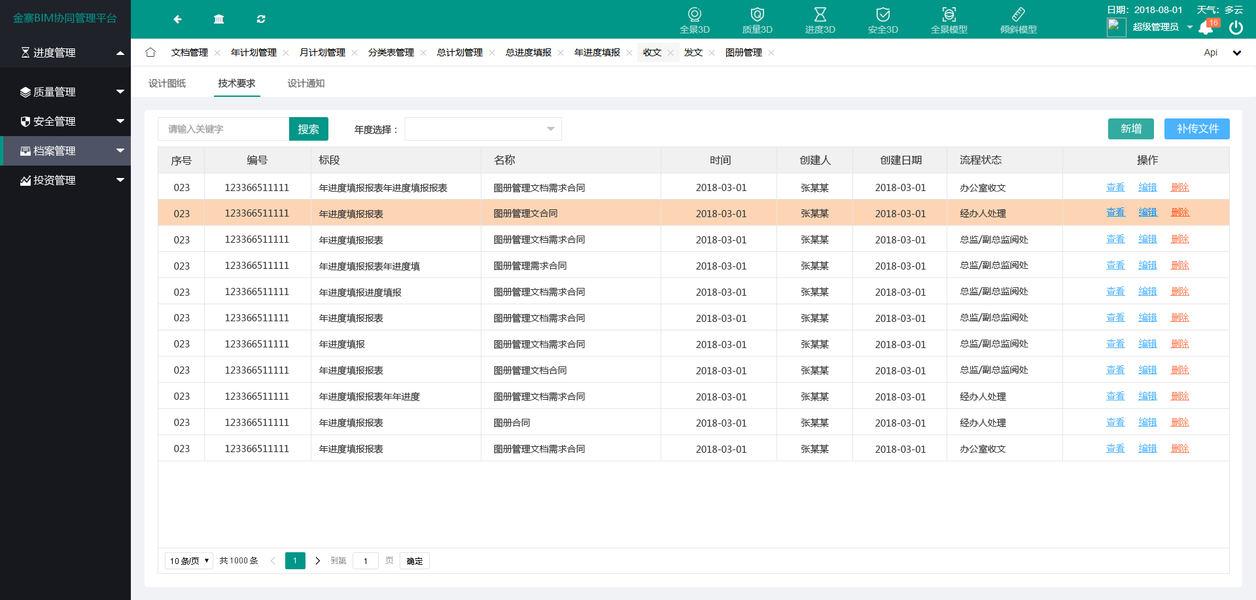This screenshot has height=600, width=1256.
Task: Close the 发文 tab
Action: (x=712, y=53)
